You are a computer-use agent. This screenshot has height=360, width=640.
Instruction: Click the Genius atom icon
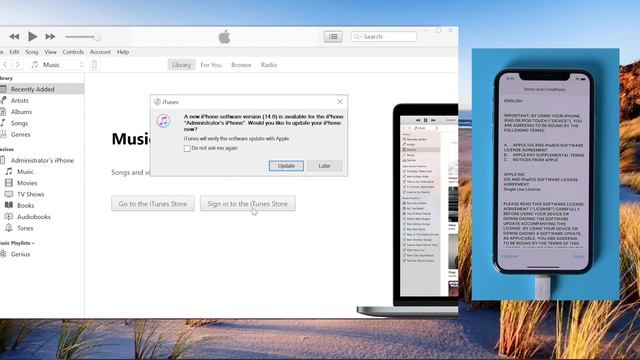[x=3, y=254]
